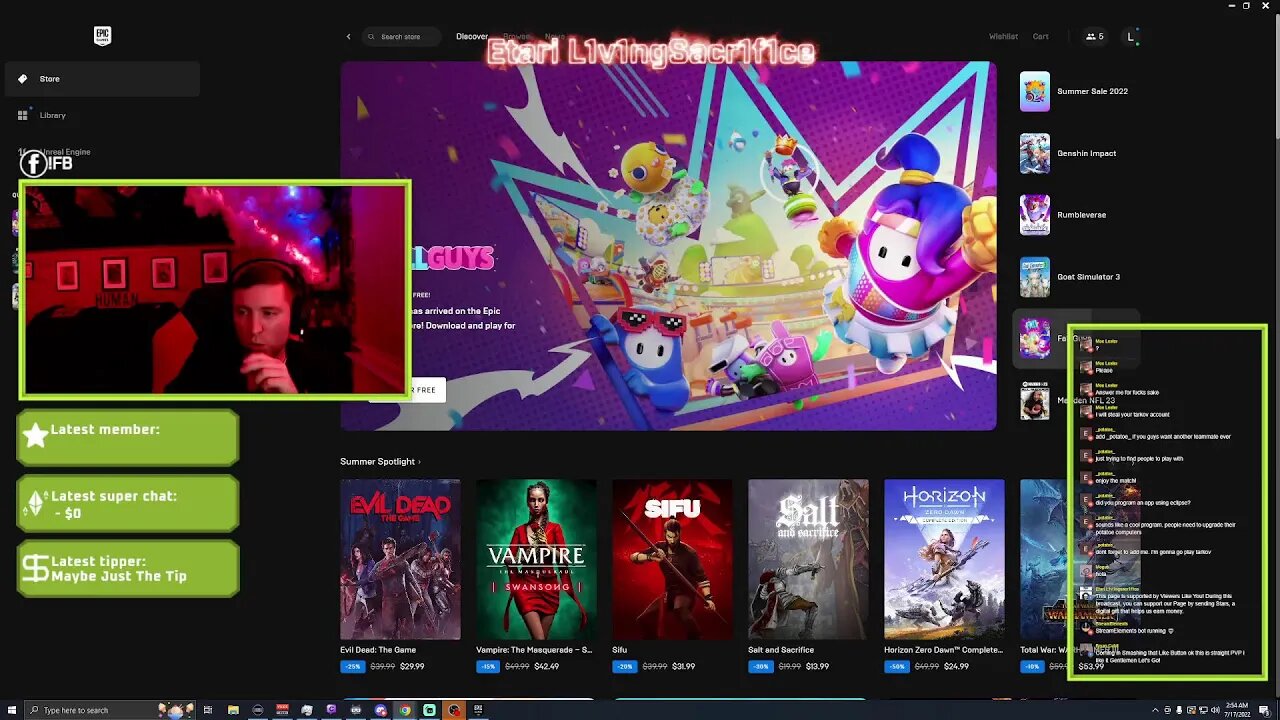Open Google Chrome from taskbar

pos(405,710)
